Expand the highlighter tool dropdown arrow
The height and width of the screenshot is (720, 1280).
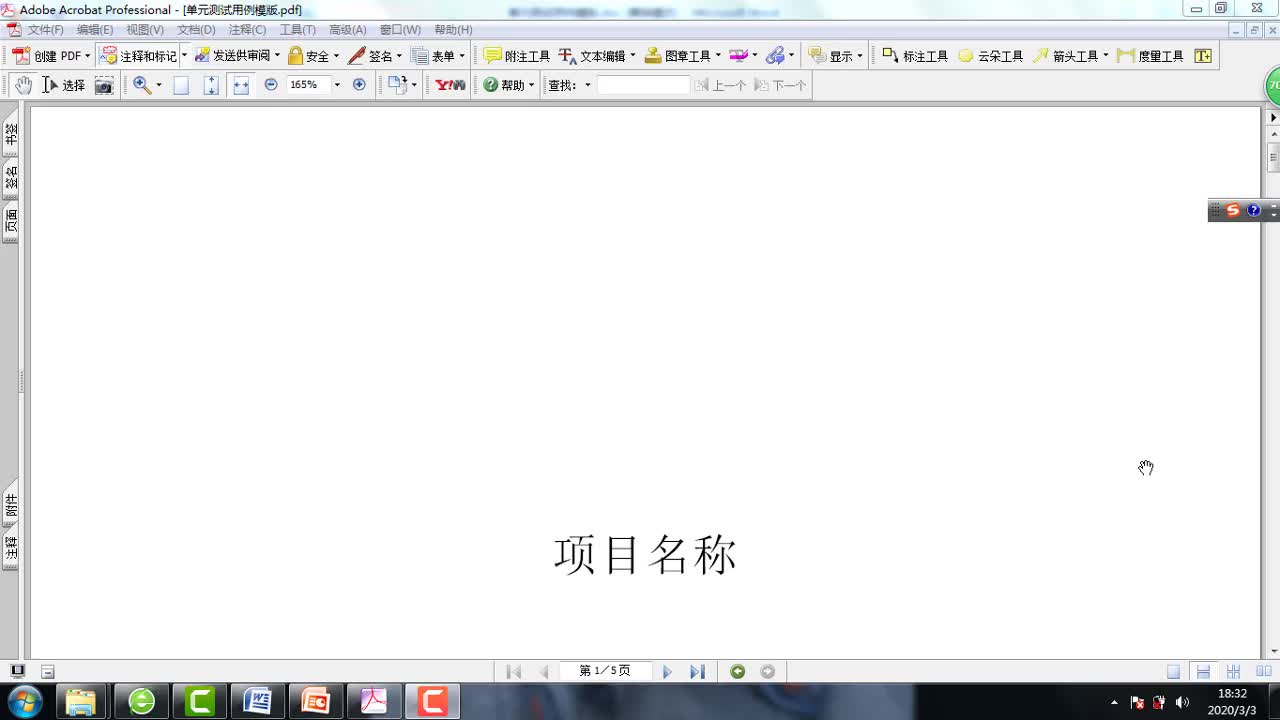click(754, 56)
